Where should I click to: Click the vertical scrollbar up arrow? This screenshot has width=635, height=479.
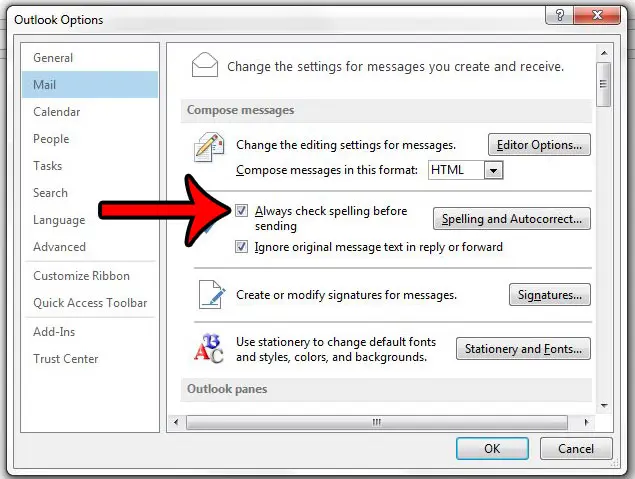tap(604, 53)
